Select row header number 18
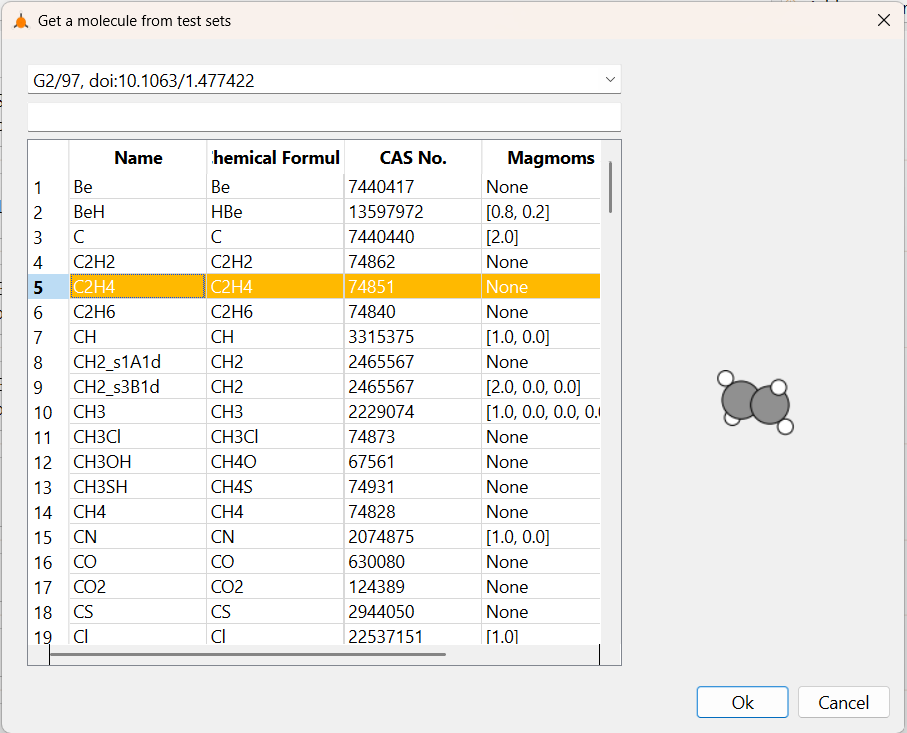Screen dimensions: 907x733 48,612
